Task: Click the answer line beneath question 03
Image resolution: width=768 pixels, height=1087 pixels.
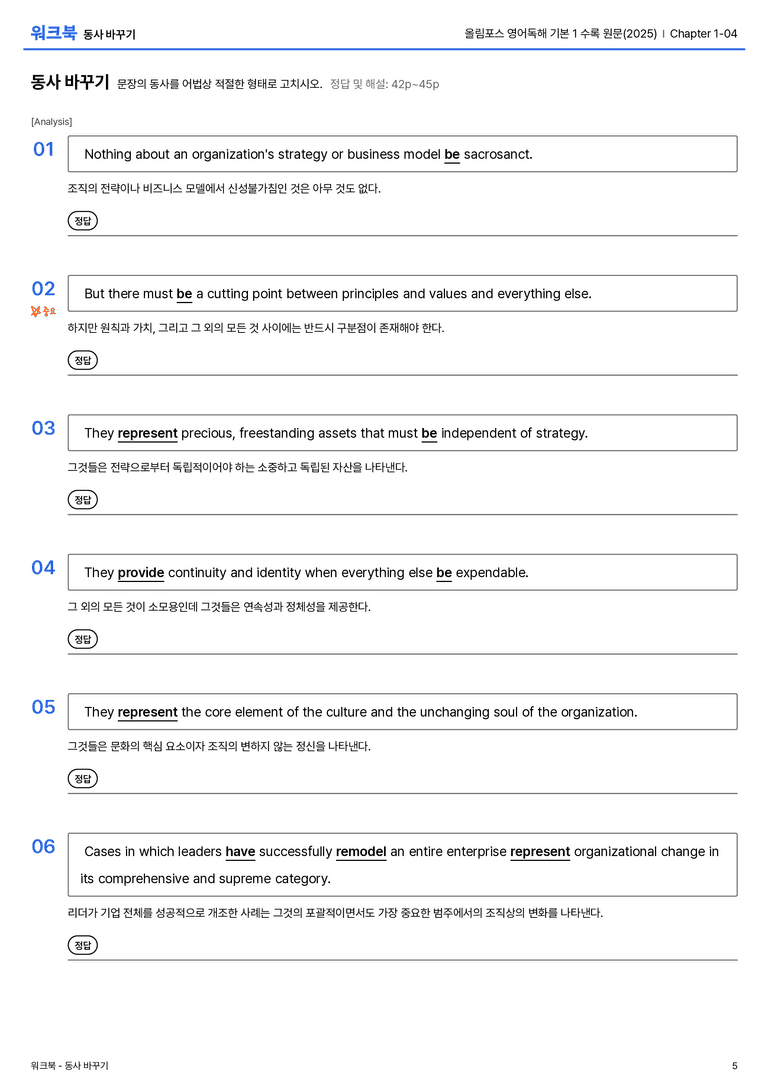Action: click(x=403, y=514)
